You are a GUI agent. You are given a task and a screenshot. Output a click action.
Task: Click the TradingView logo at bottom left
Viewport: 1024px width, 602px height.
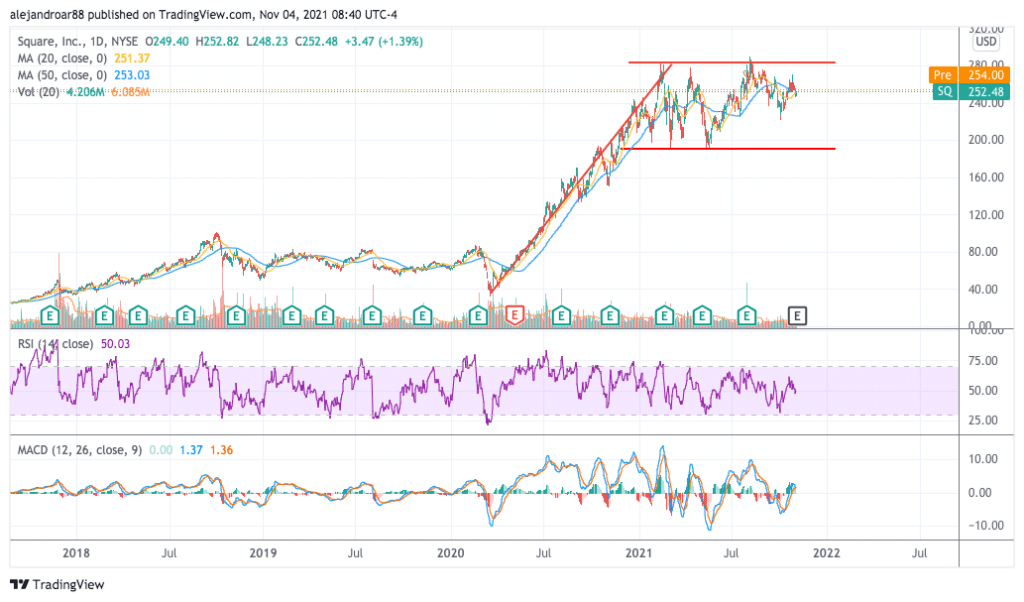pos(57,584)
